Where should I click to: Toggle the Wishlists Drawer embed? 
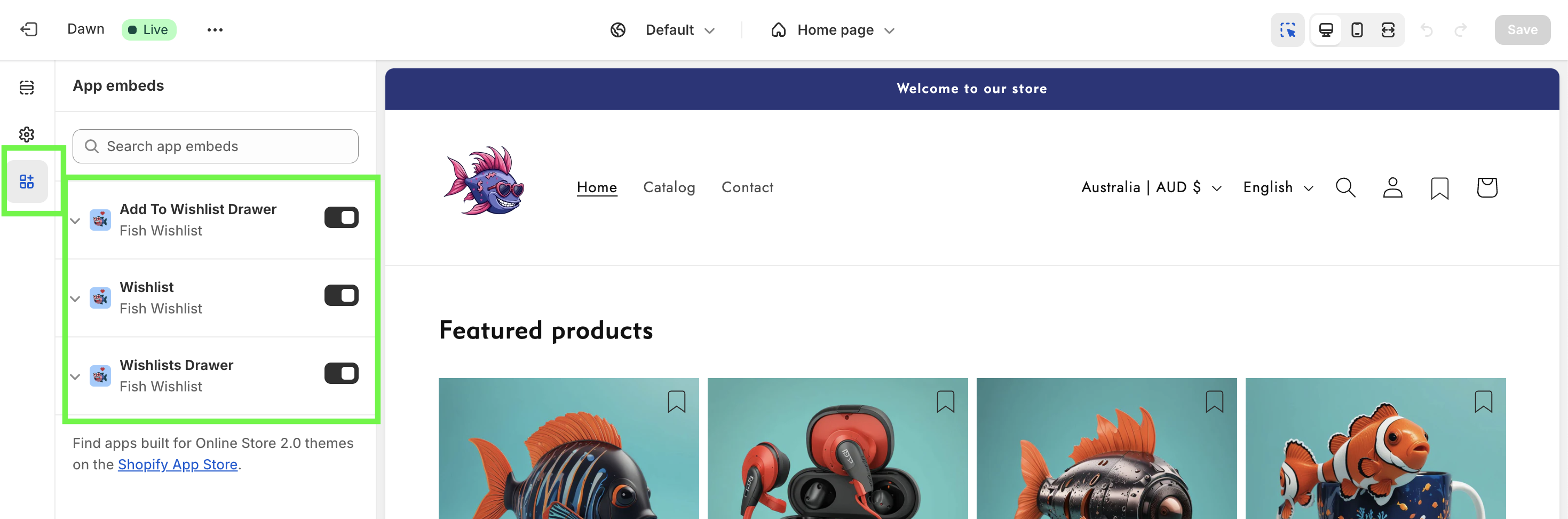tap(341, 373)
